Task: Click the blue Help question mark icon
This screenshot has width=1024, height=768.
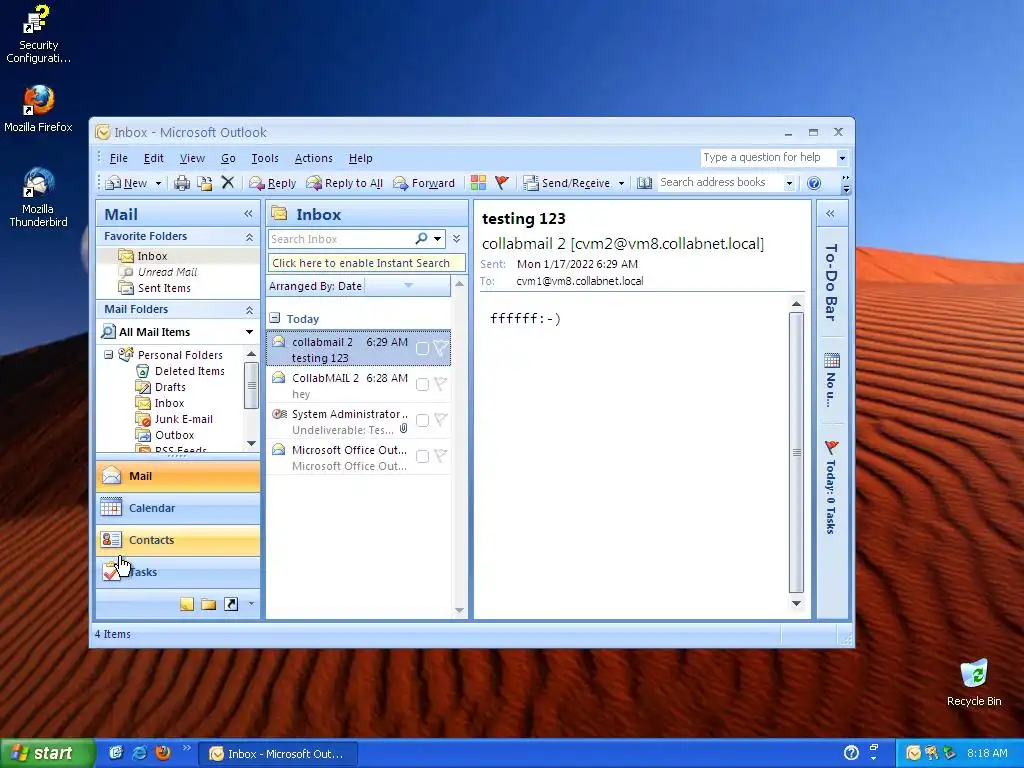Action: coord(814,183)
